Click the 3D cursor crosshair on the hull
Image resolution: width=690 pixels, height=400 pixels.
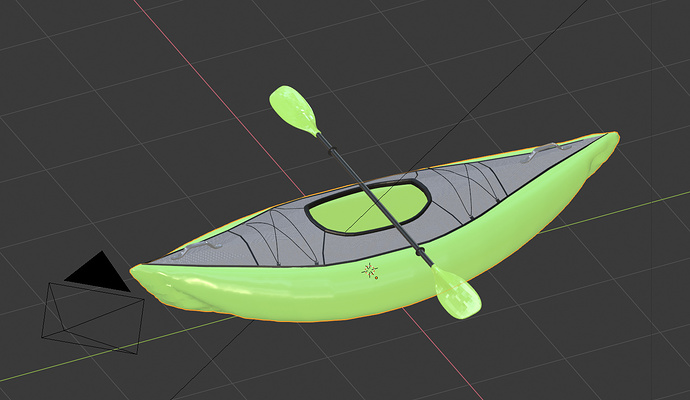pyautogui.click(x=370, y=270)
